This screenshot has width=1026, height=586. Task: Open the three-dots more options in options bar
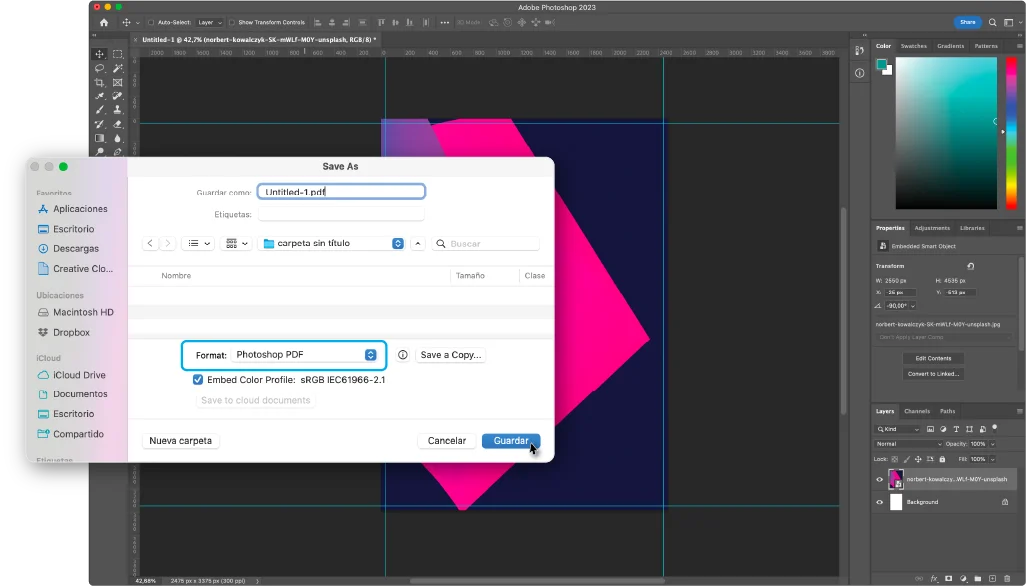click(x=445, y=22)
